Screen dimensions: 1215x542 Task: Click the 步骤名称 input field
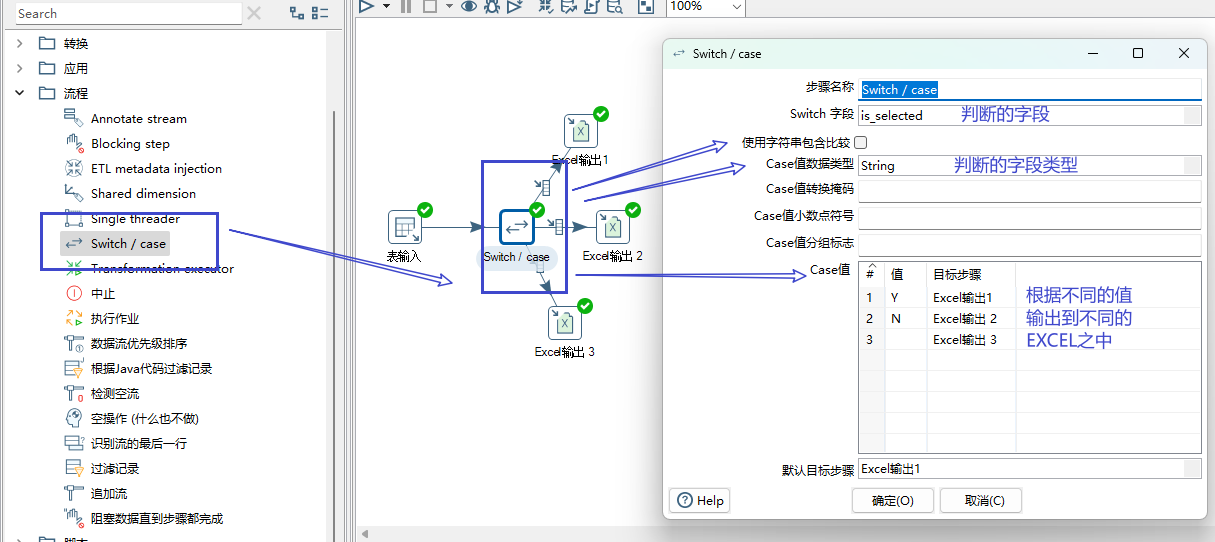[x=1030, y=90]
